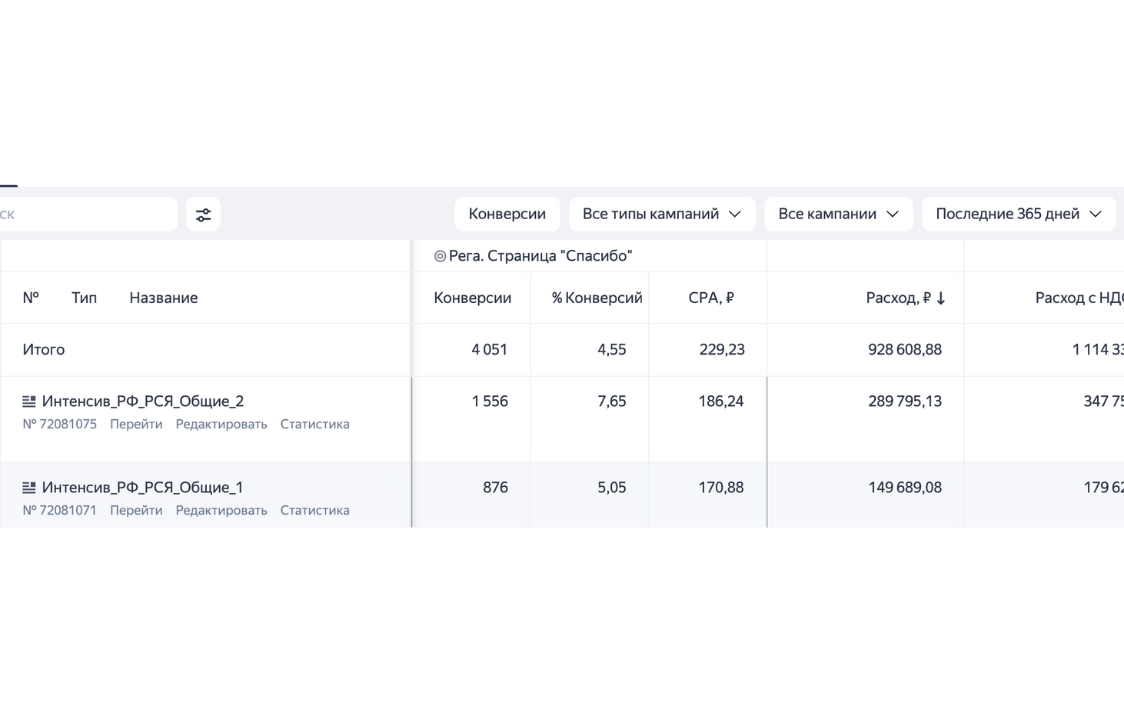Click Редактировать for Интенсив_РФ_РСЯ_Общие_1

[x=221, y=510]
